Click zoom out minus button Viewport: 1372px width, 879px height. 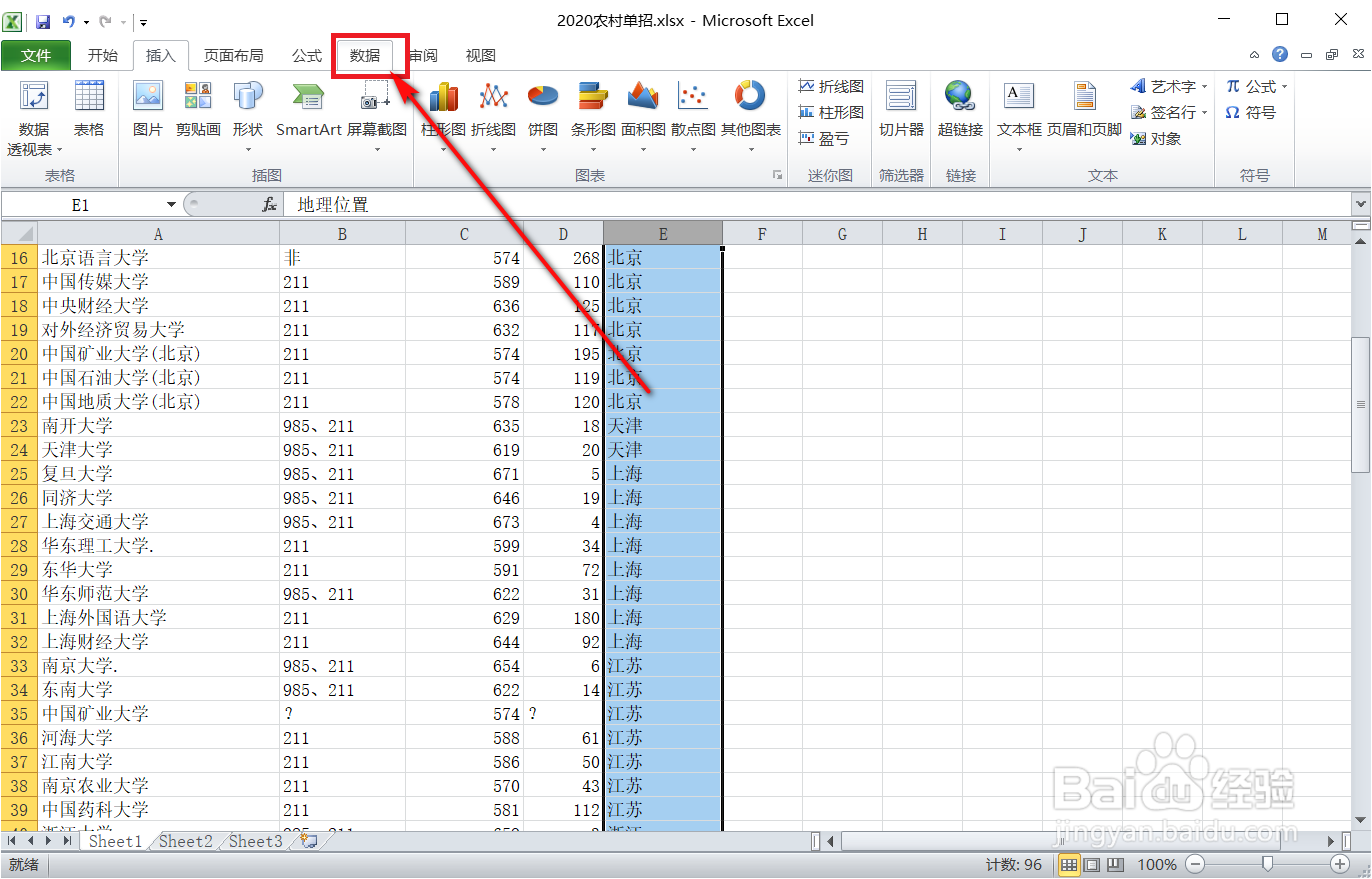coord(1195,864)
